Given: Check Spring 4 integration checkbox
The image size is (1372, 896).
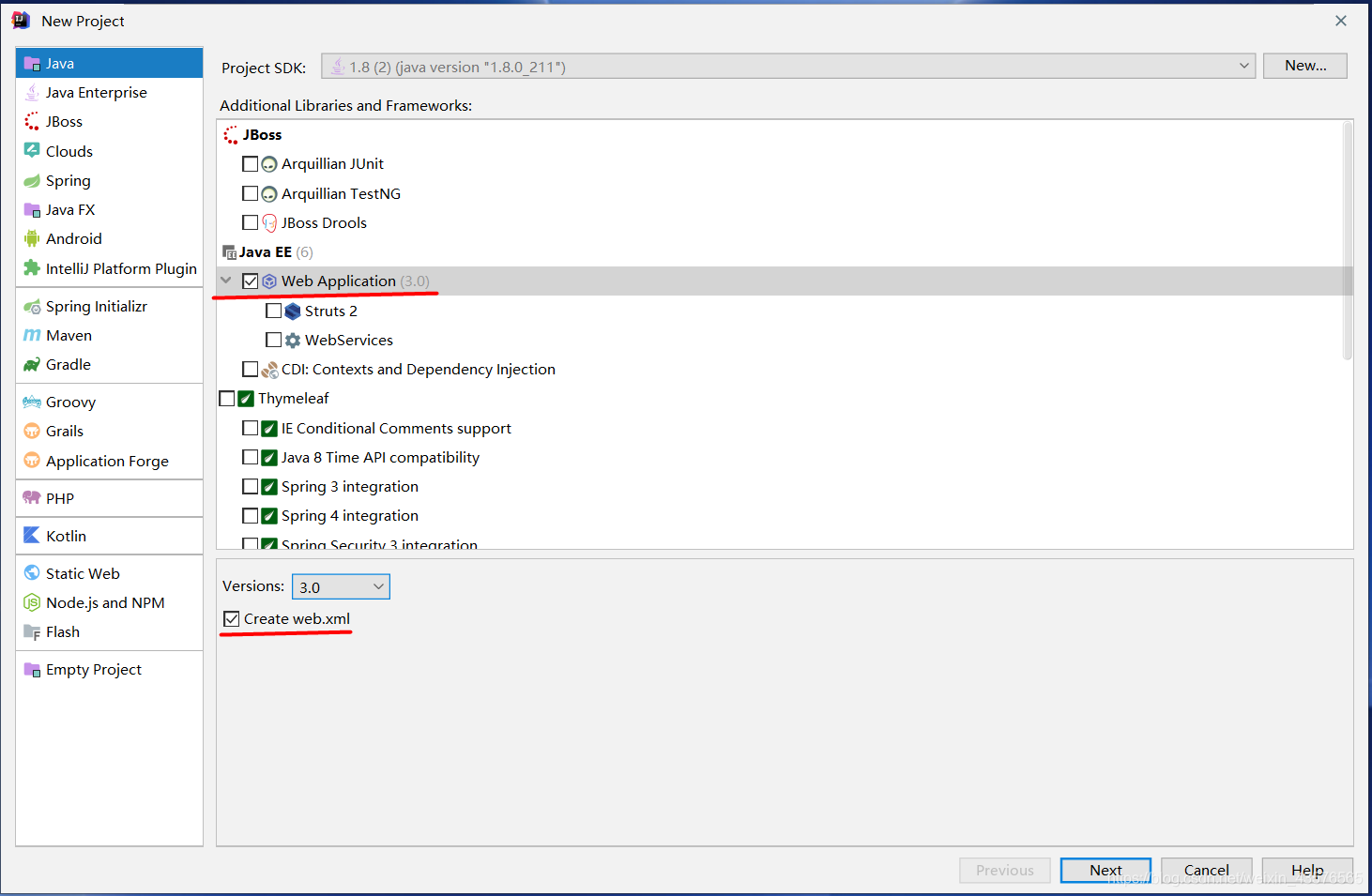Looking at the screenshot, I should point(250,515).
